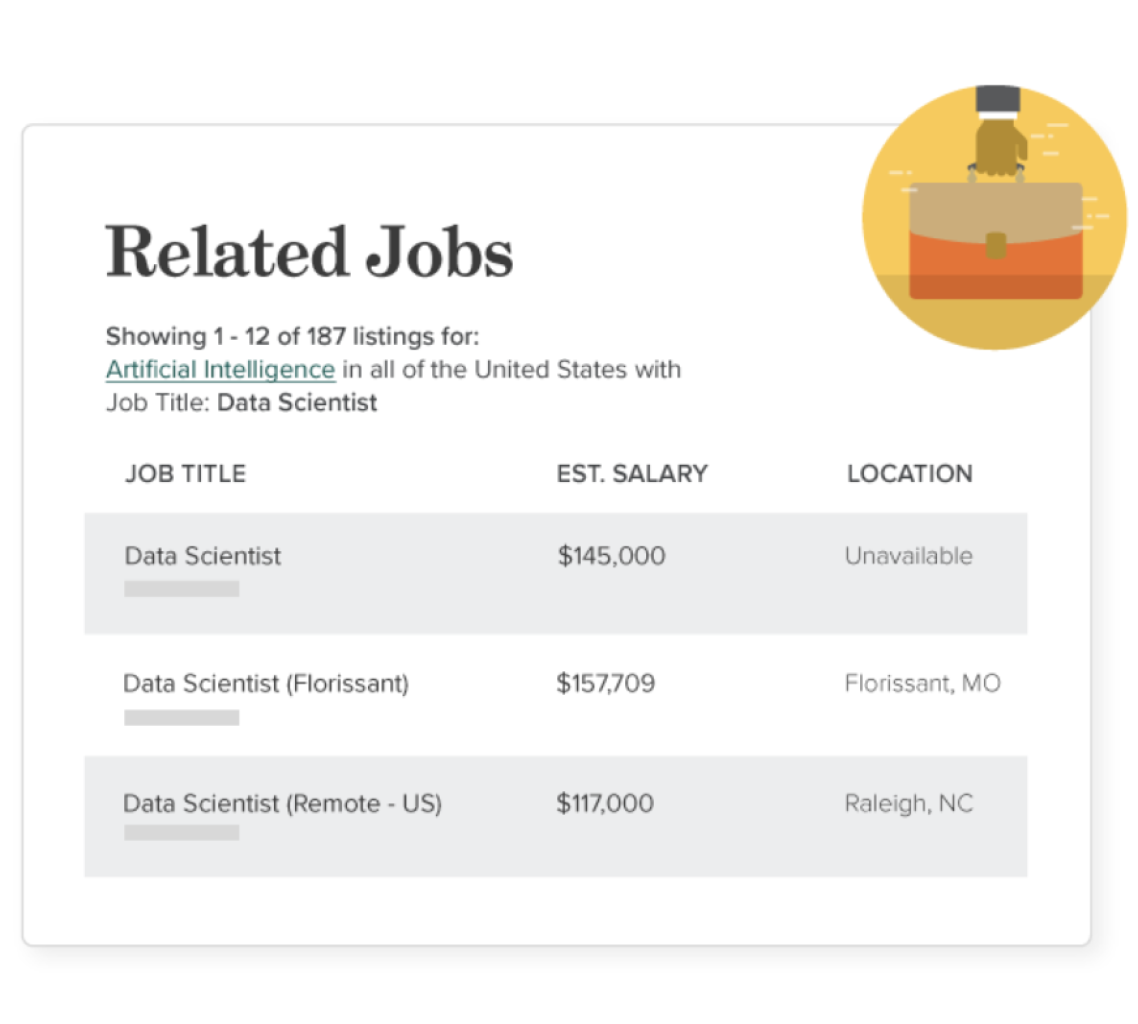
Task: Click the $145,000 salary value
Action: [x=611, y=556]
